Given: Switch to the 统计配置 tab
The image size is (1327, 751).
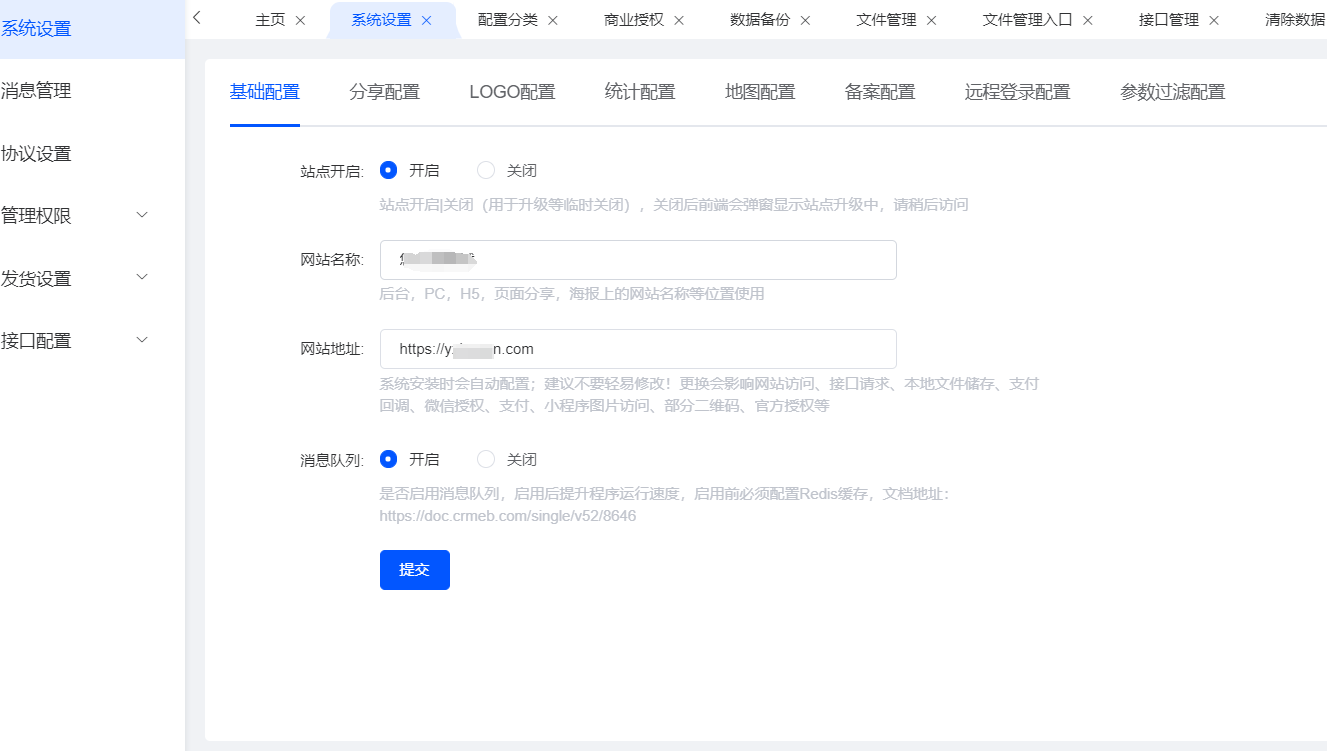Looking at the screenshot, I should click(x=640, y=92).
